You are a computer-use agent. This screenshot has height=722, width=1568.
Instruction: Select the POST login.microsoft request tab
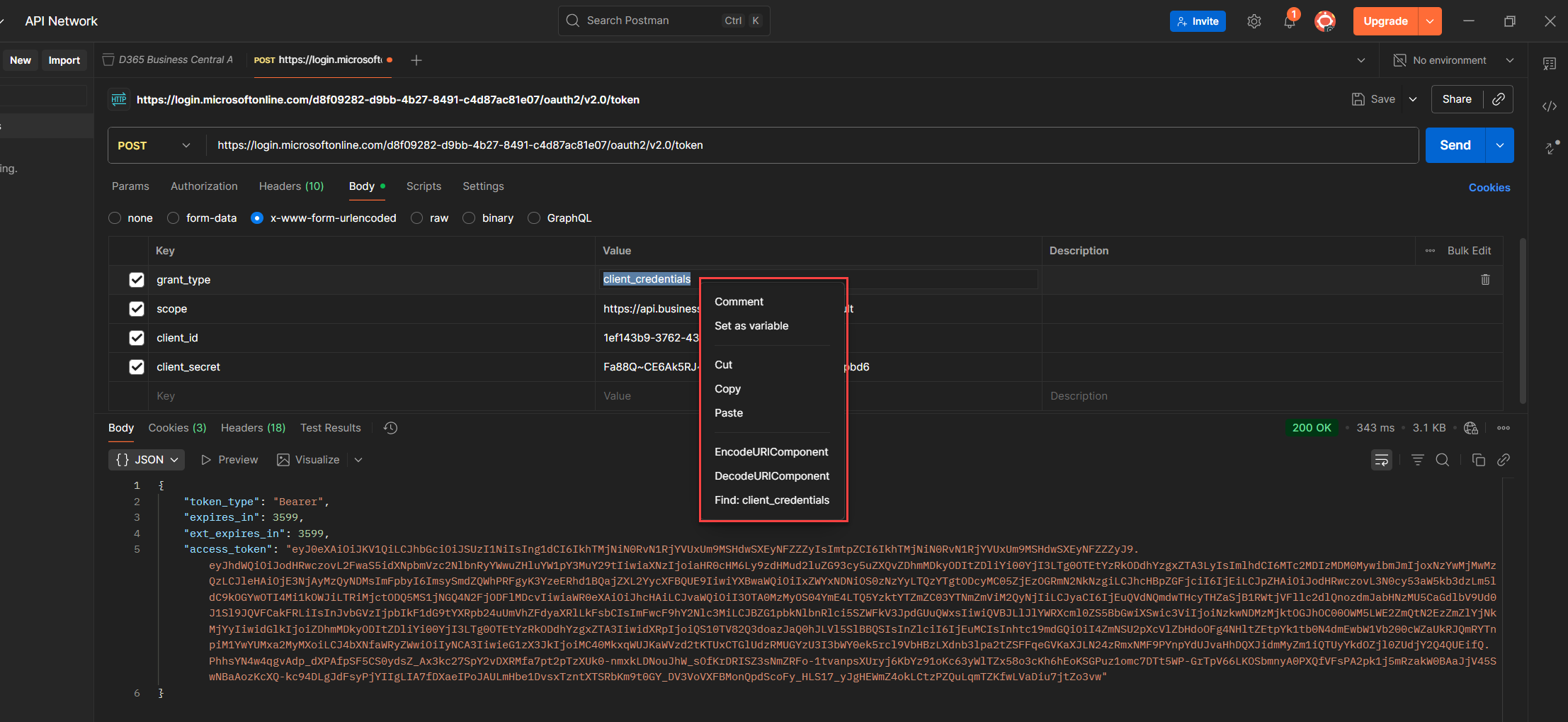(x=322, y=60)
